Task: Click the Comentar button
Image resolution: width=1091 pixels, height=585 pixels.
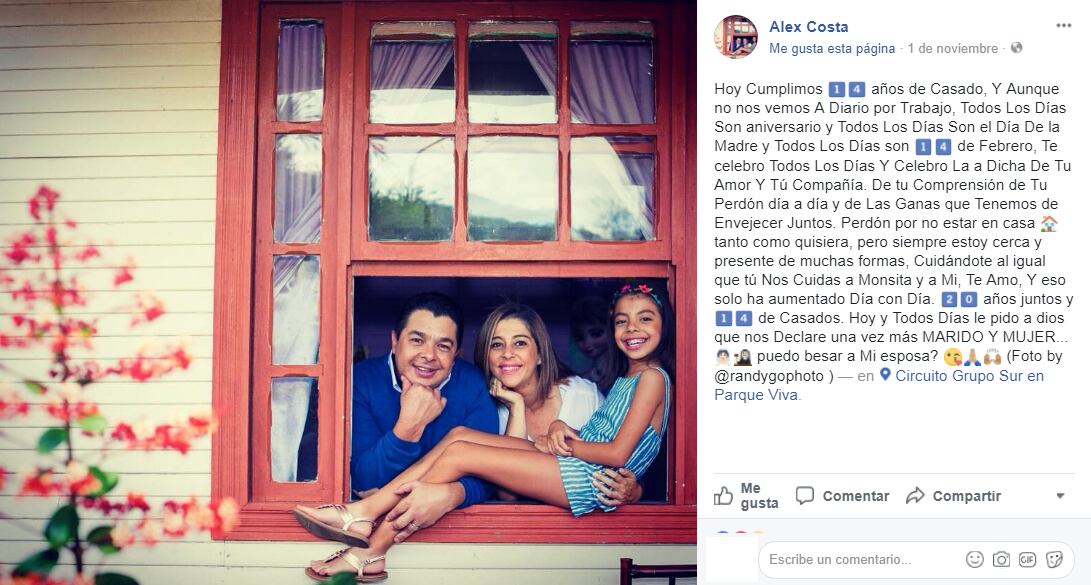Action: tap(843, 496)
